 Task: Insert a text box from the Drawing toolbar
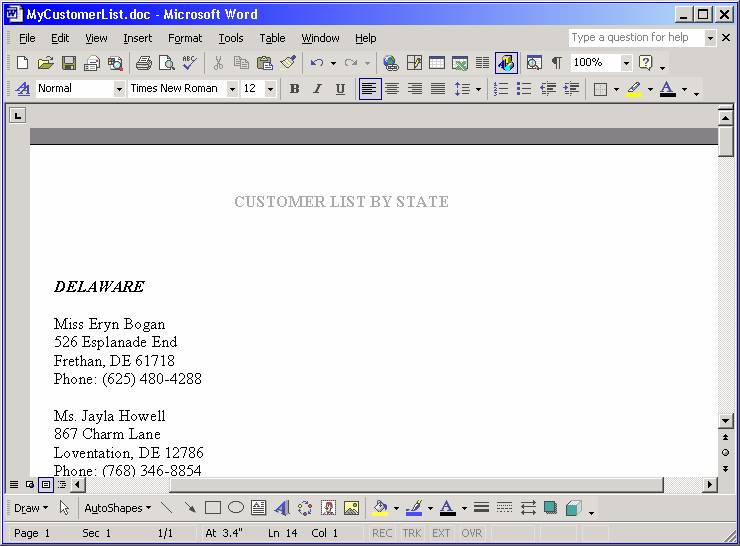pos(258,508)
